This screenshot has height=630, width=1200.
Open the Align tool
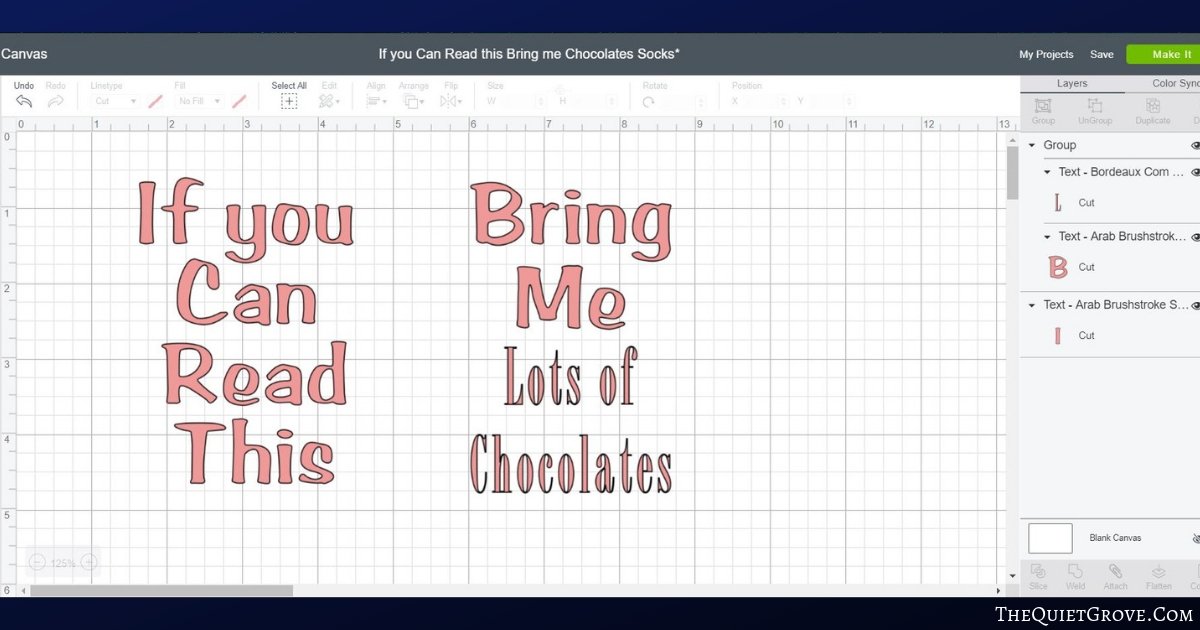point(376,101)
